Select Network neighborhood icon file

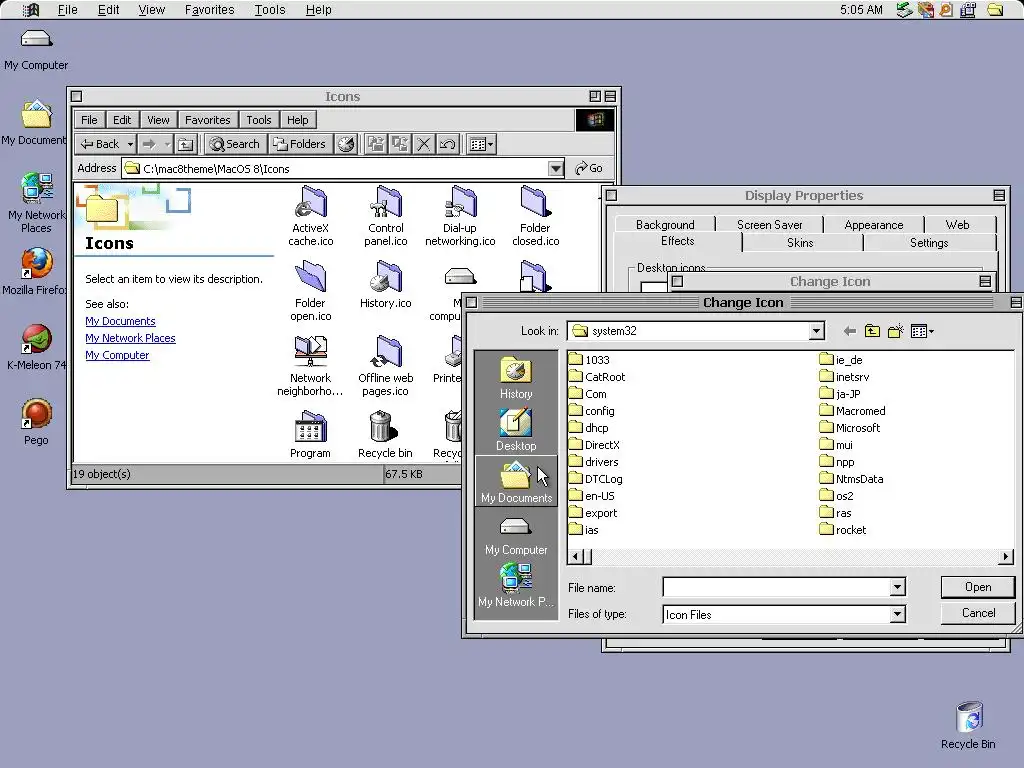310,366
